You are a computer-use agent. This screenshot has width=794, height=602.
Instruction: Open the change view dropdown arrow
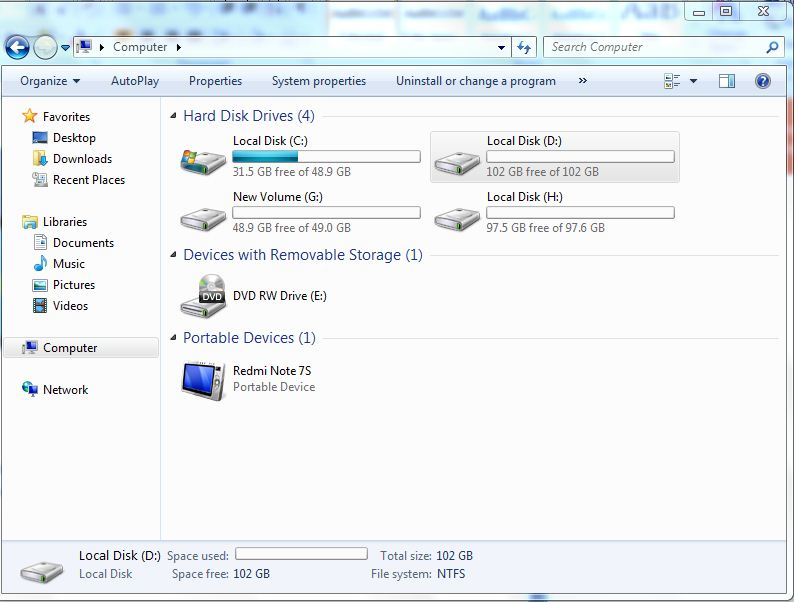tap(694, 81)
